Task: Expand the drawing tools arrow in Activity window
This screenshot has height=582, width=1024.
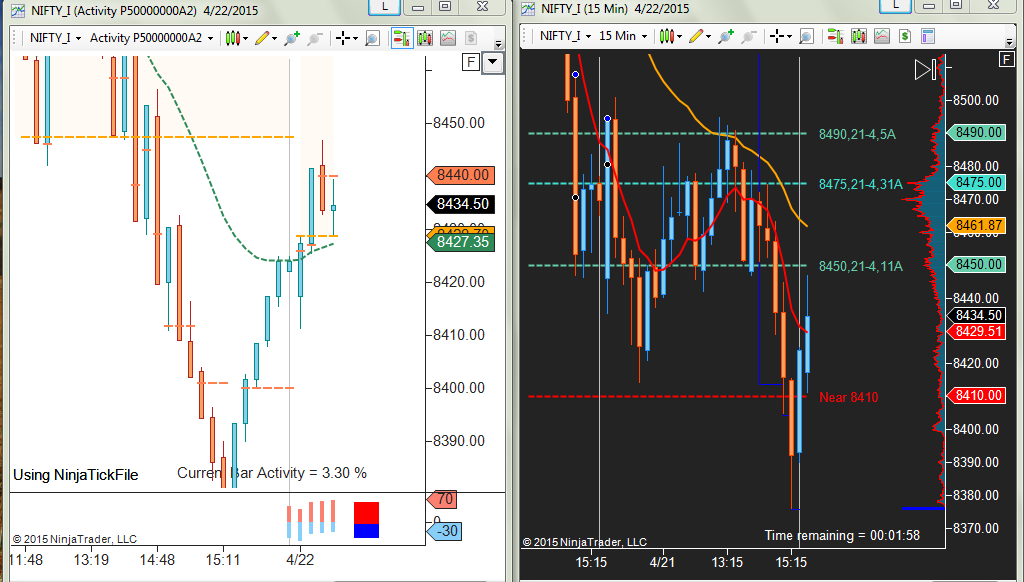Action: pyautogui.click(x=274, y=39)
